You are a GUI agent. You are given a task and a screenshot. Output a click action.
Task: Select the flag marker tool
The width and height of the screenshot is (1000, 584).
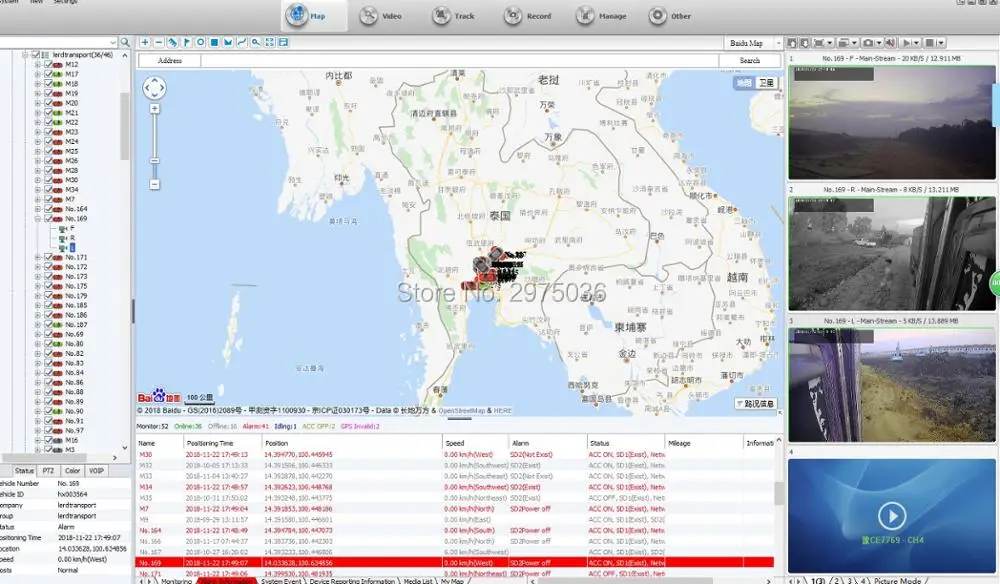[x=187, y=42]
